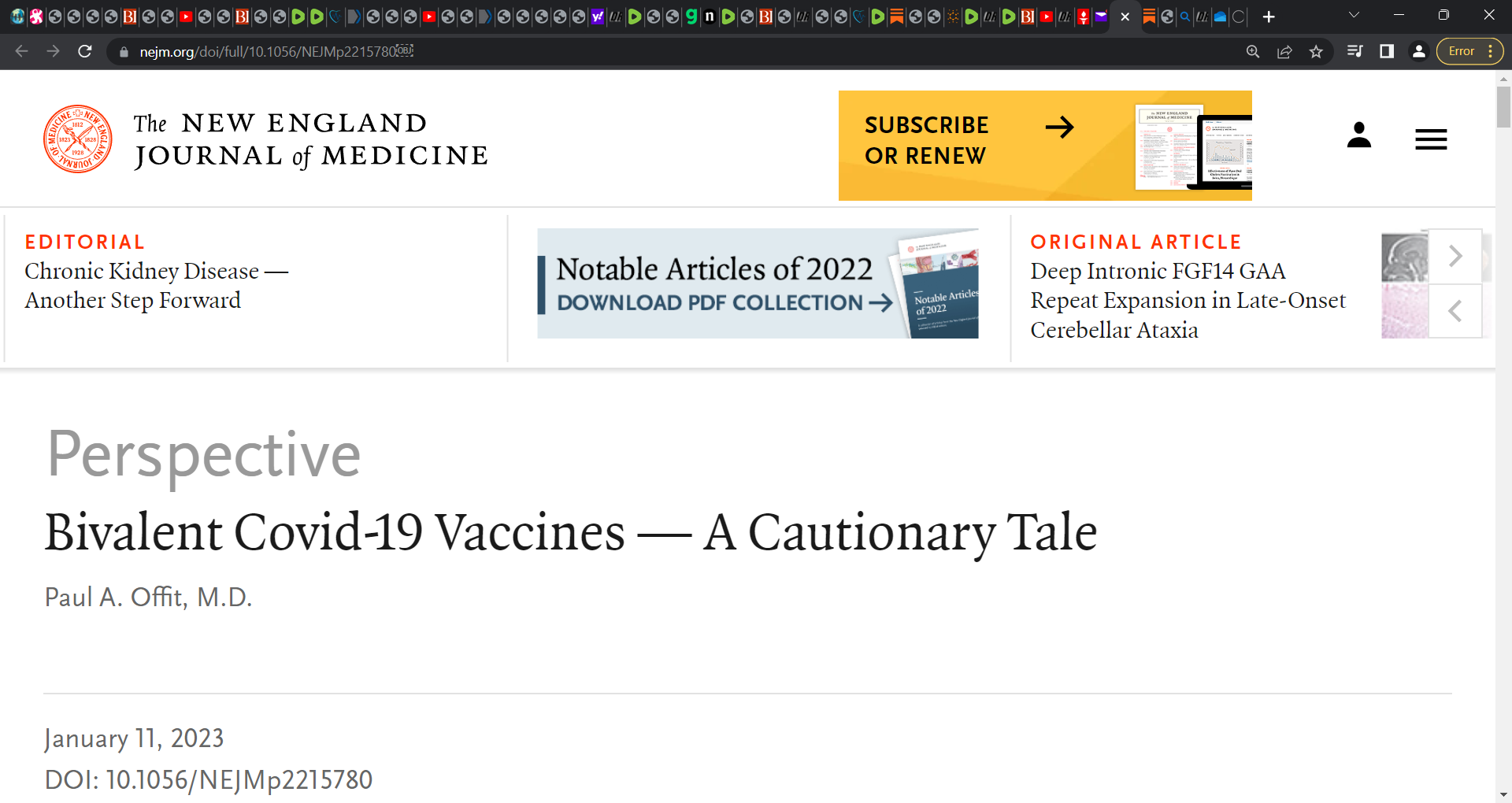
Task: Bookmark this page with the star icon
Action: click(x=1316, y=52)
